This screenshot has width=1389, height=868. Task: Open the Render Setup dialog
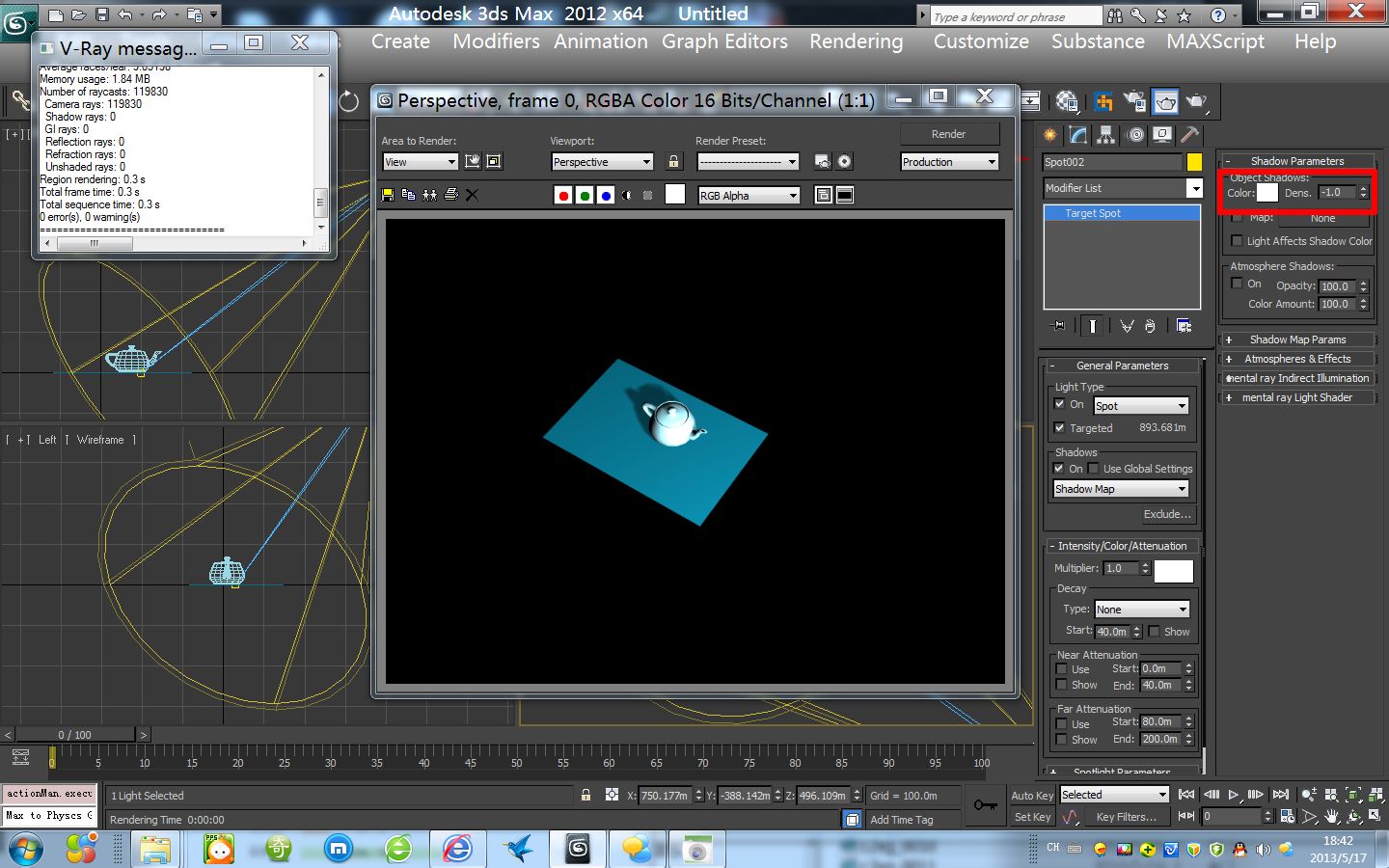tap(1103, 101)
